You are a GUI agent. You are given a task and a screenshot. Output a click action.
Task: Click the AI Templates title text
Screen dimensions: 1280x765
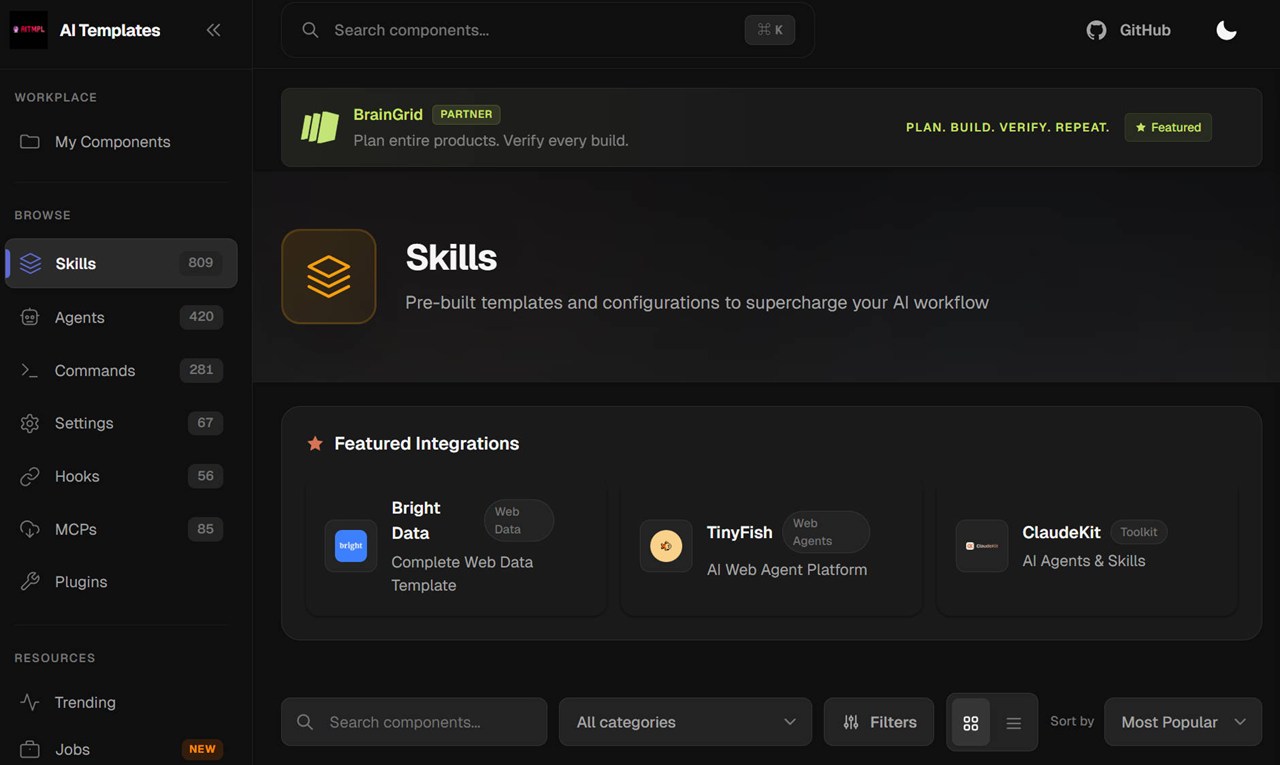pos(110,30)
